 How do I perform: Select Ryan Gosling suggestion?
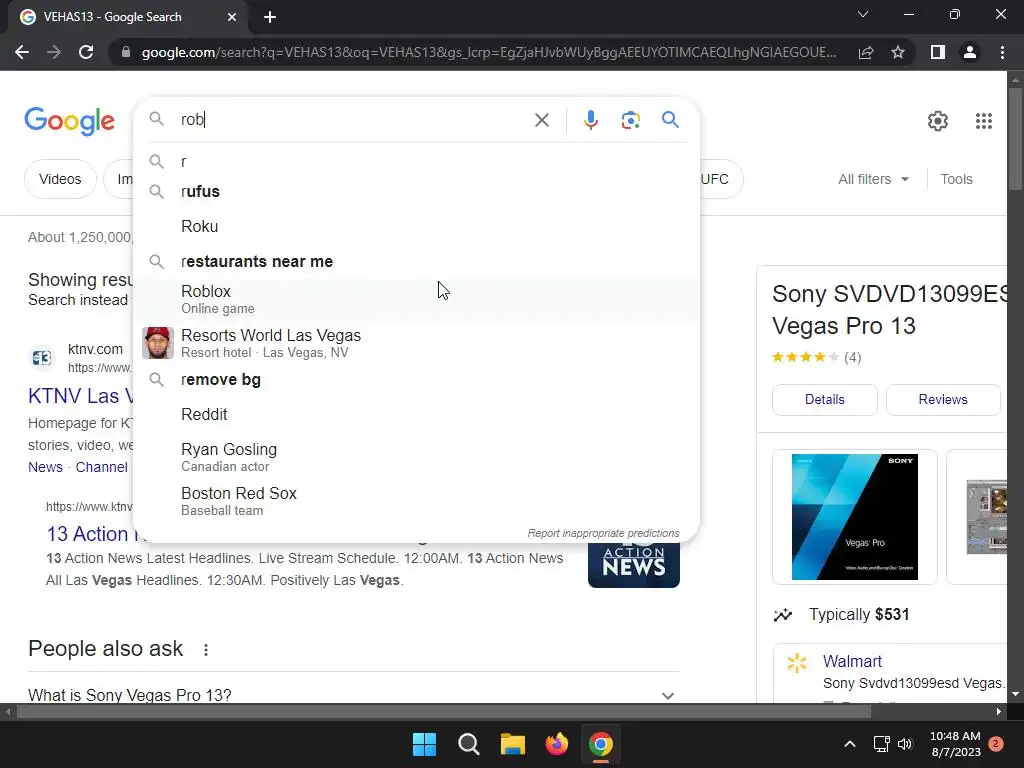tap(416, 457)
